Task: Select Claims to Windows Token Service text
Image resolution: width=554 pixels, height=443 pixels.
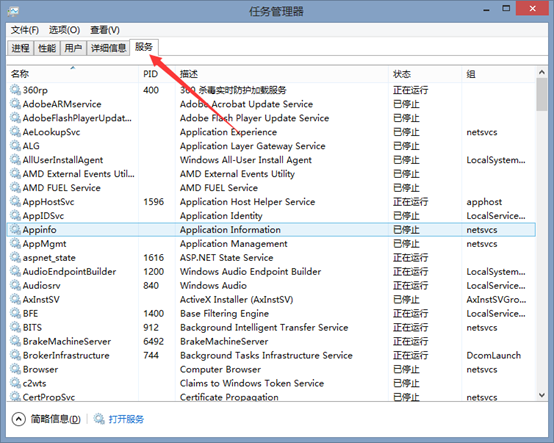Action: (x=252, y=383)
